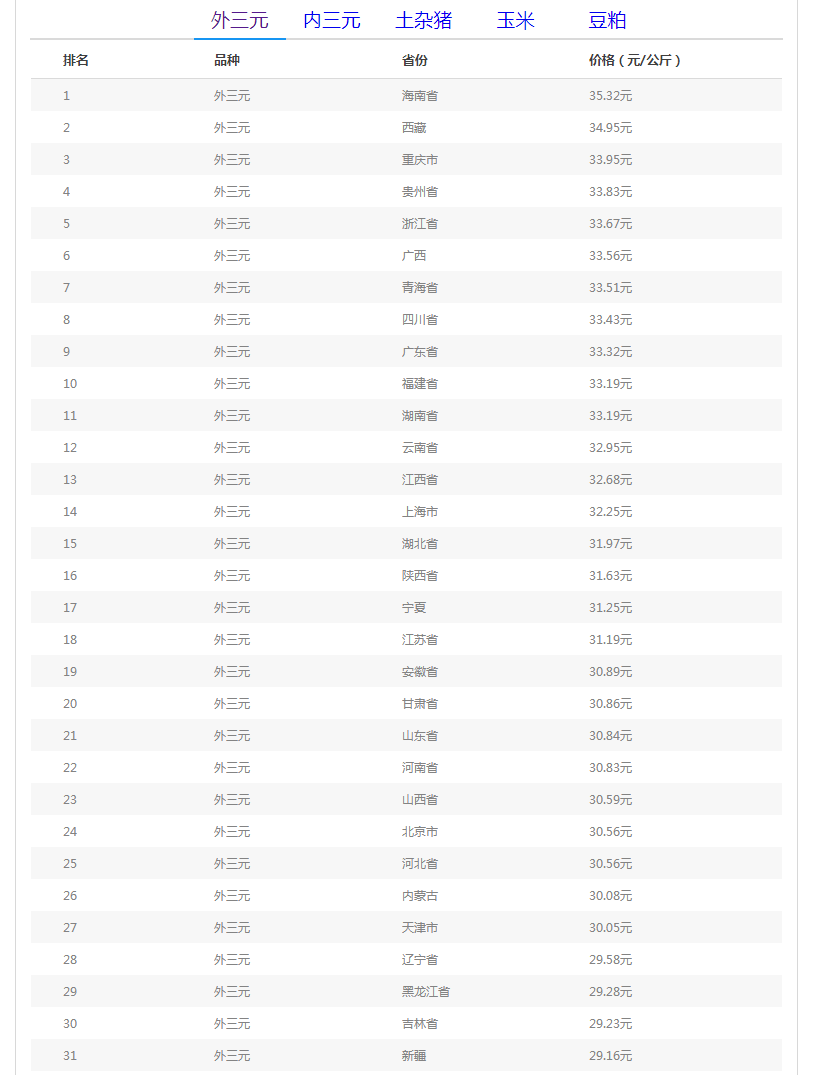Switch to the 玉米 tab
This screenshot has height=1075, width=817.
[516, 20]
